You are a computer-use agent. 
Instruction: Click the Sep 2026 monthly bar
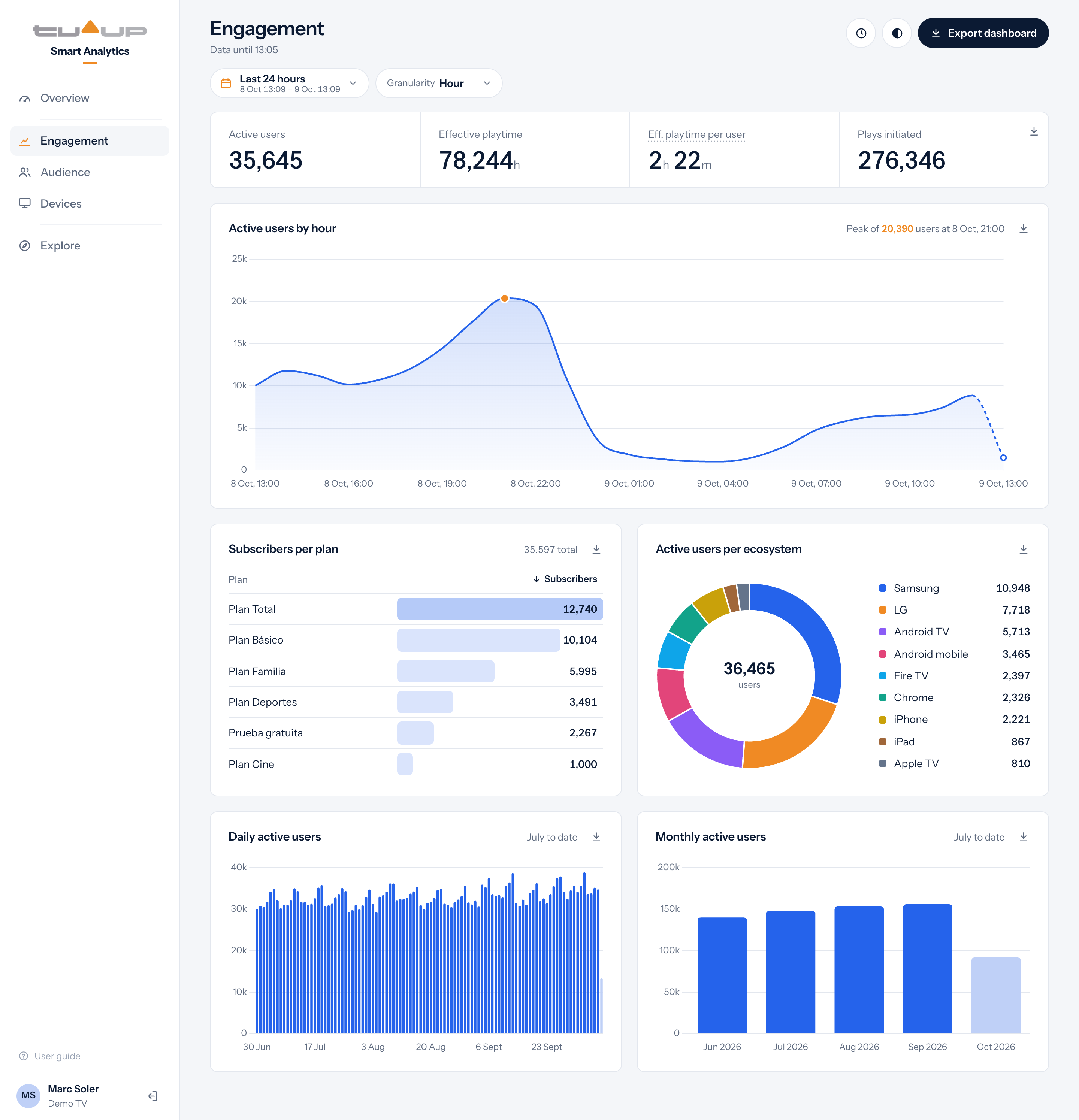point(927,969)
